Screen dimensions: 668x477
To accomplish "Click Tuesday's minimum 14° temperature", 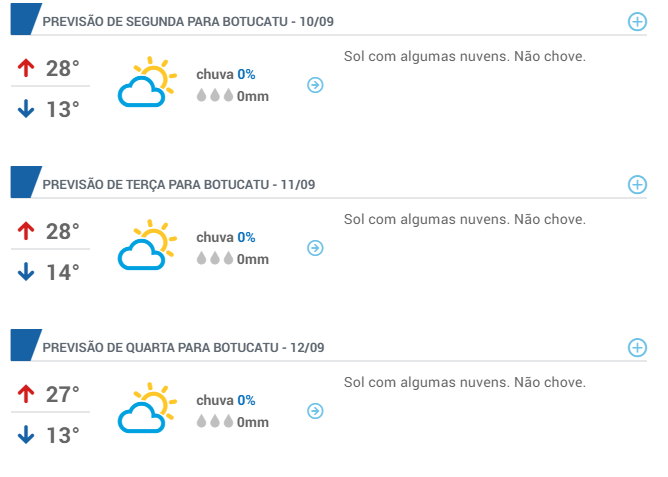I will click(63, 272).
